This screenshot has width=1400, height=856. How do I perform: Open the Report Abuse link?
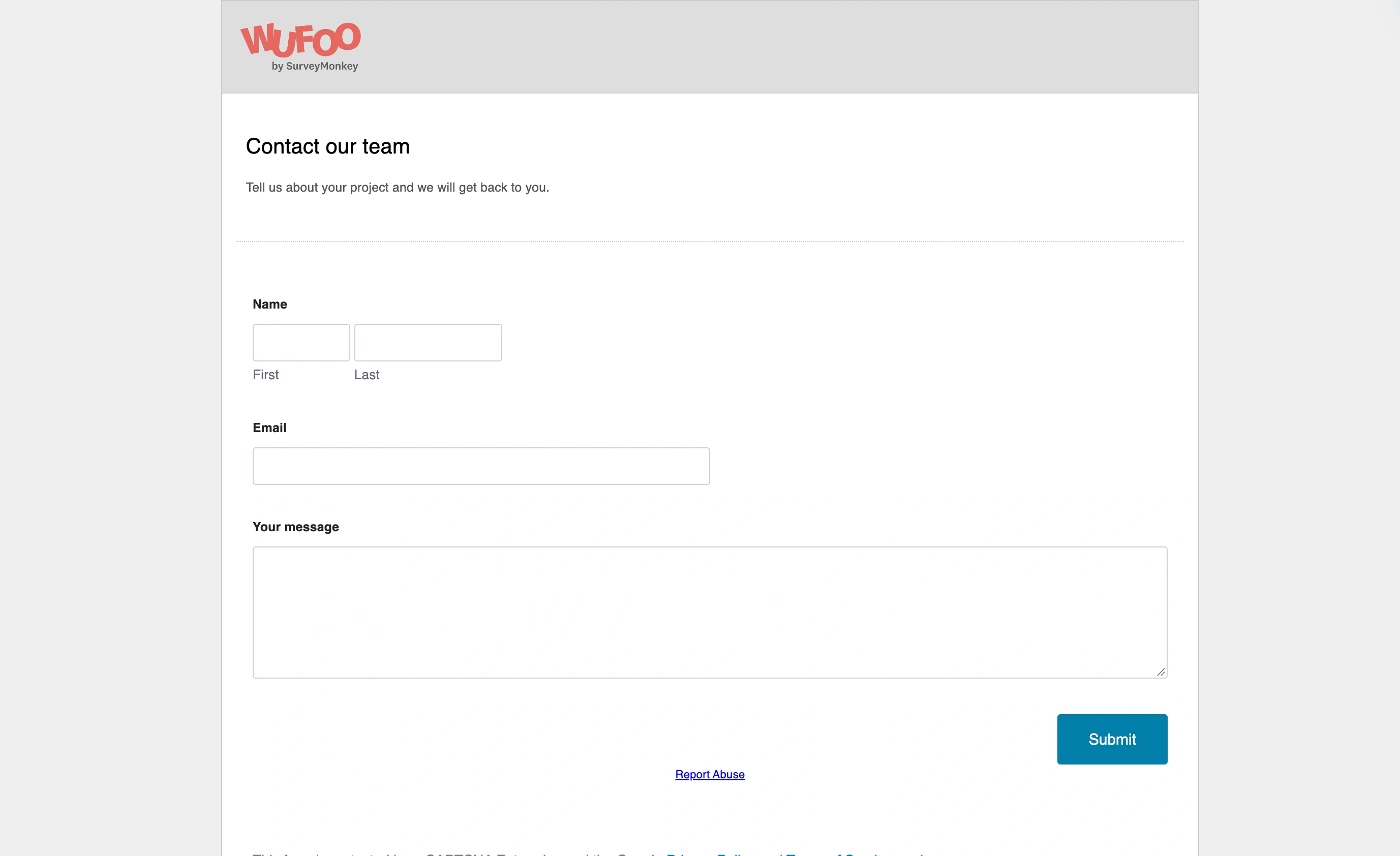(710, 774)
